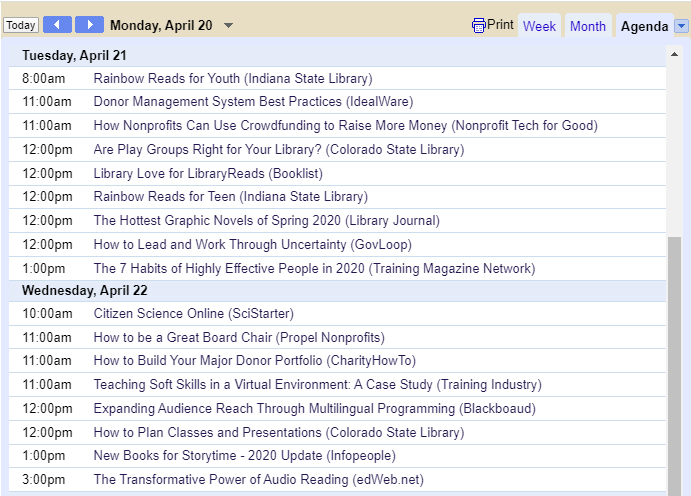Image resolution: width=691 pixels, height=496 pixels.
Task: Click 8:00am time for Rainbow Reads for Youth
Action: pos(44,79)
